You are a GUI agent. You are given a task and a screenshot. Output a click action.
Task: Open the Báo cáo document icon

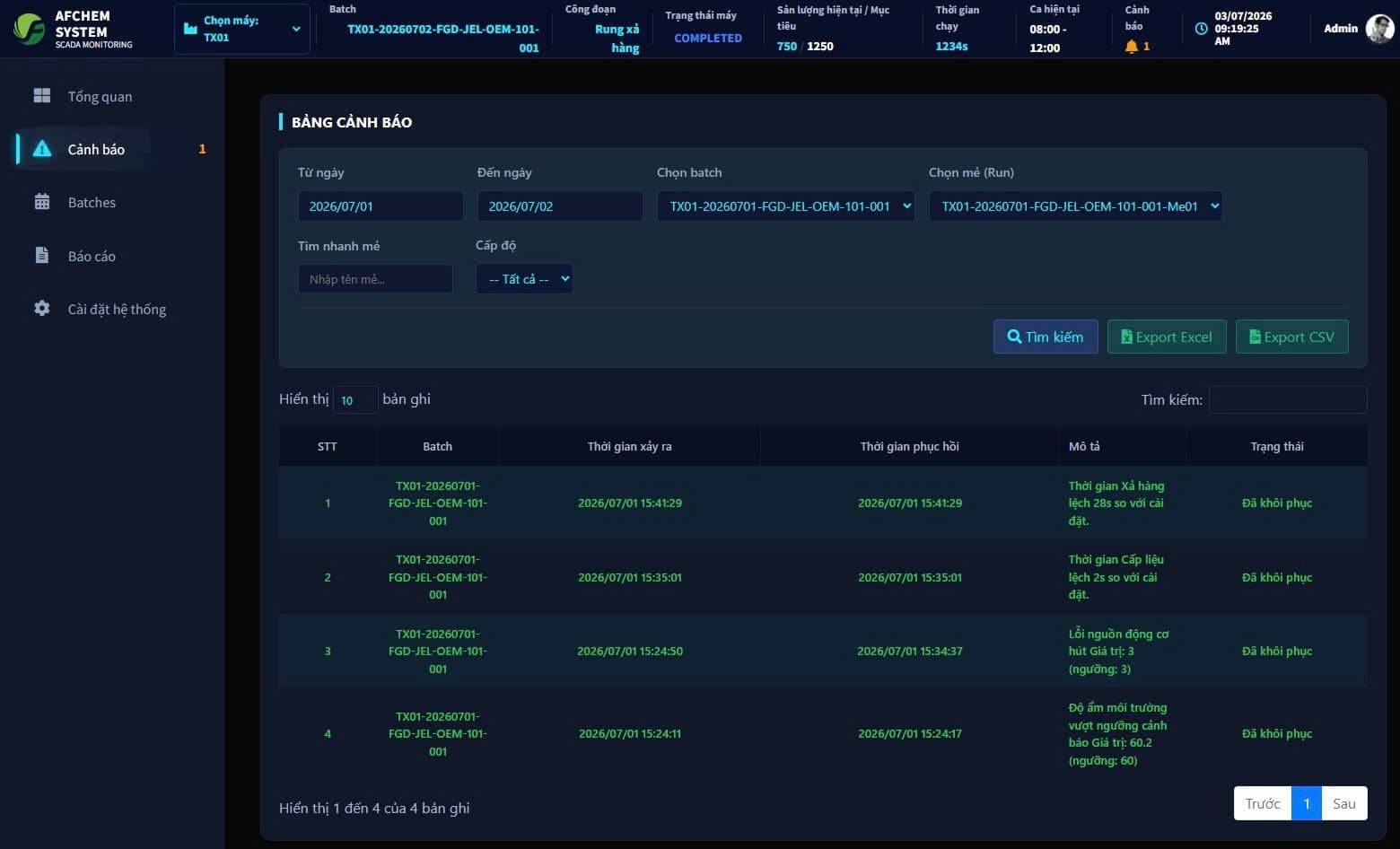[x=42, y=255]
